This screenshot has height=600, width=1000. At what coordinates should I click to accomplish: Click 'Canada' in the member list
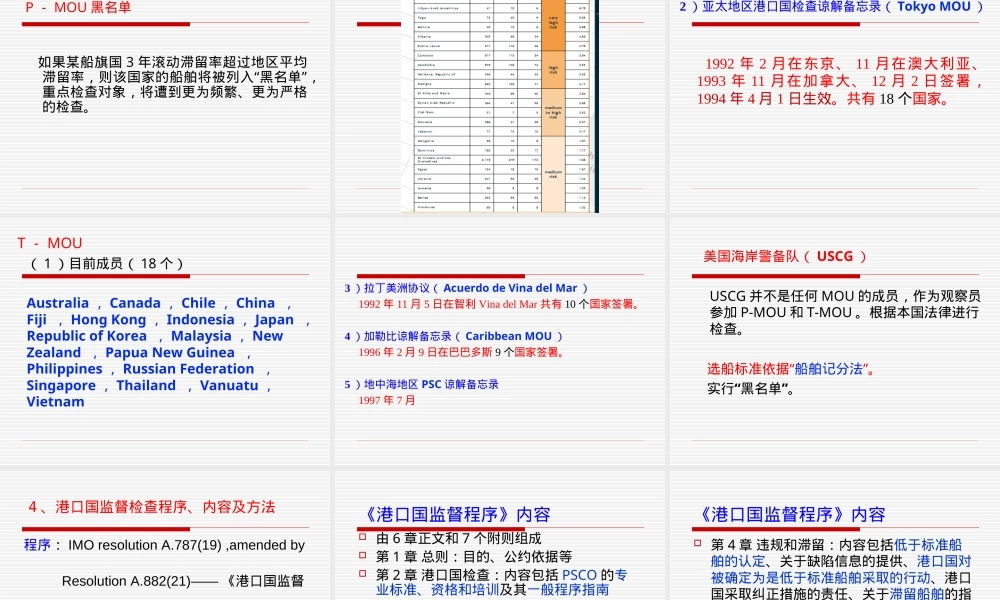click(x=135, y=303)
